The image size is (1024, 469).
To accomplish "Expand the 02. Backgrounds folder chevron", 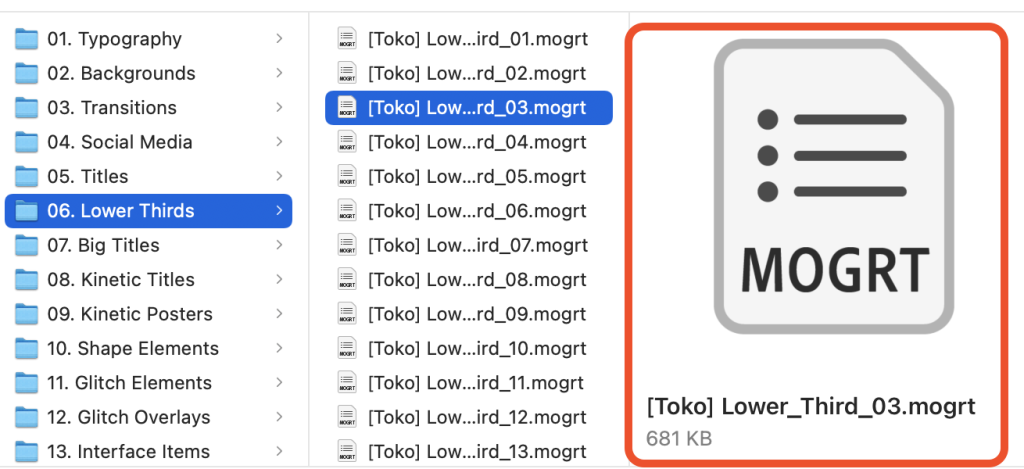I will click(279, 74).
